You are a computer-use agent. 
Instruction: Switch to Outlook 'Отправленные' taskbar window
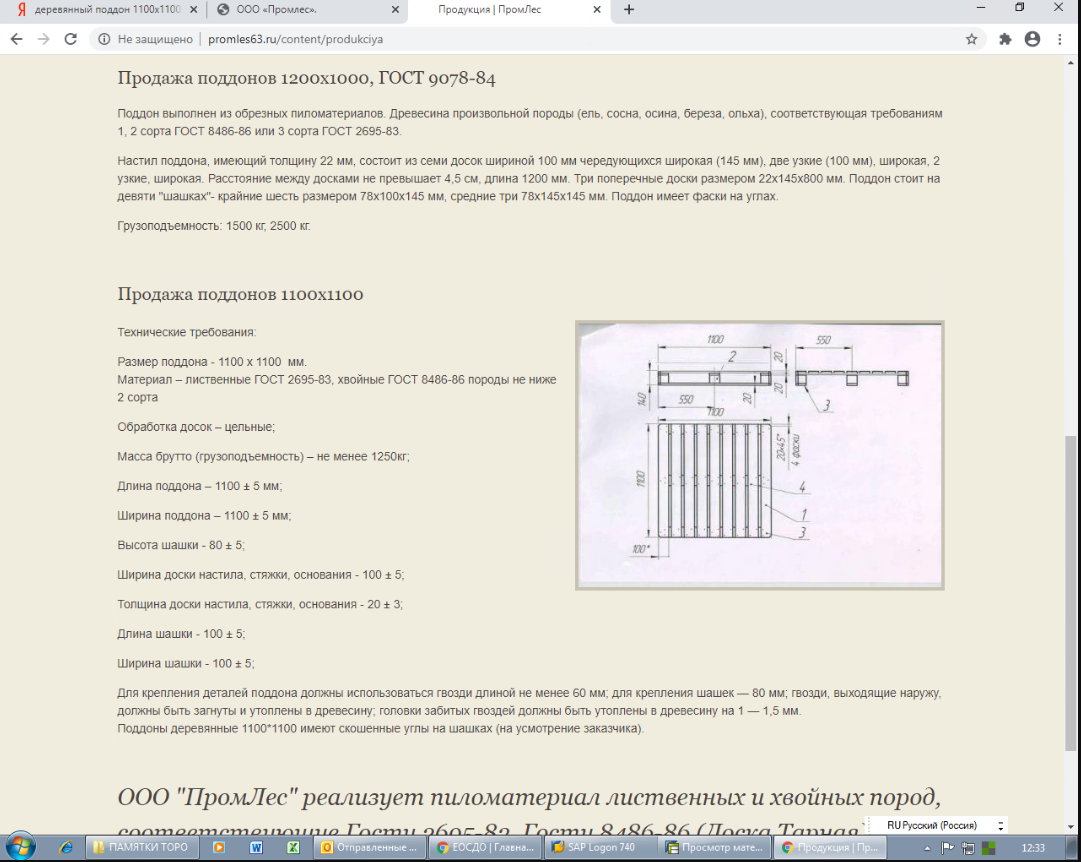(370, 848)
